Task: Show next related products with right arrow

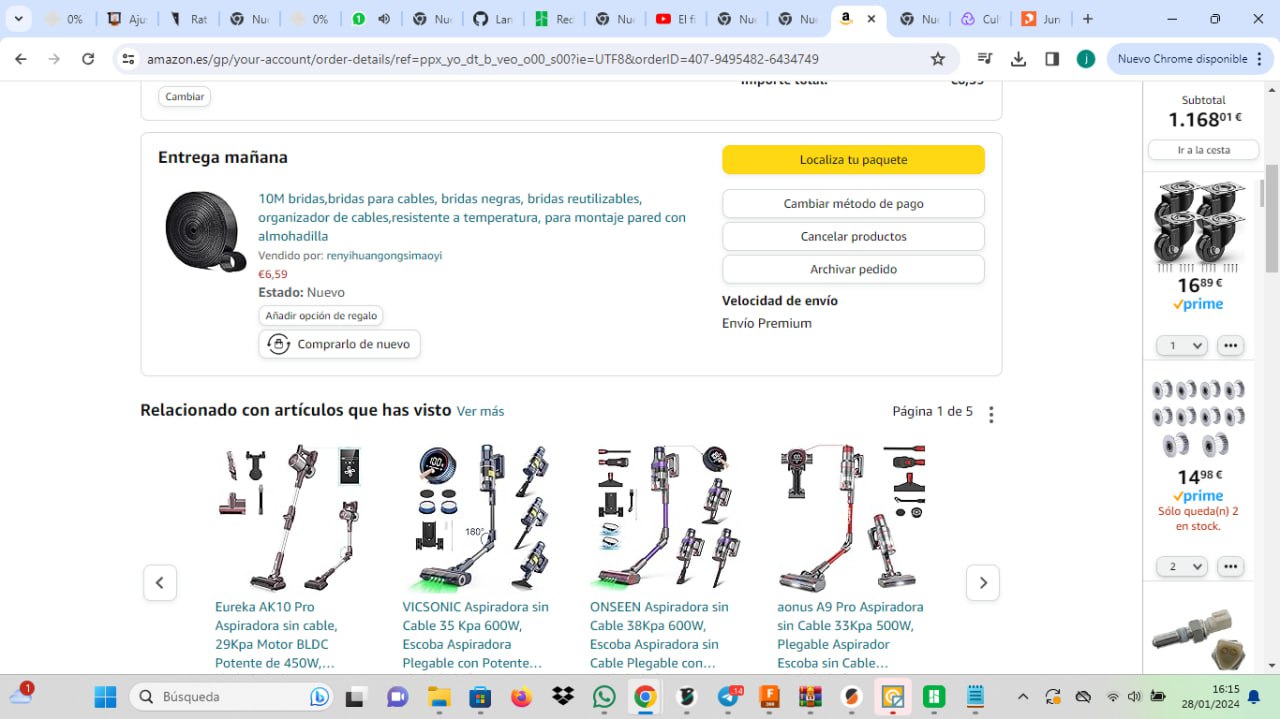Action: [x=982, y=583]
